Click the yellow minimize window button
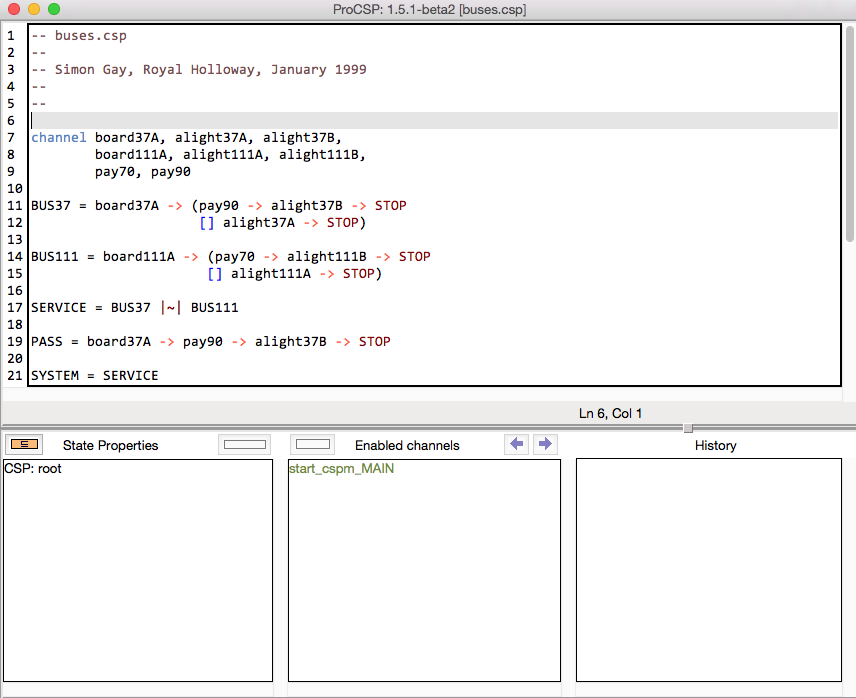Image resolution: width=856 pixels, height=698 pixels. pos(34,9)
